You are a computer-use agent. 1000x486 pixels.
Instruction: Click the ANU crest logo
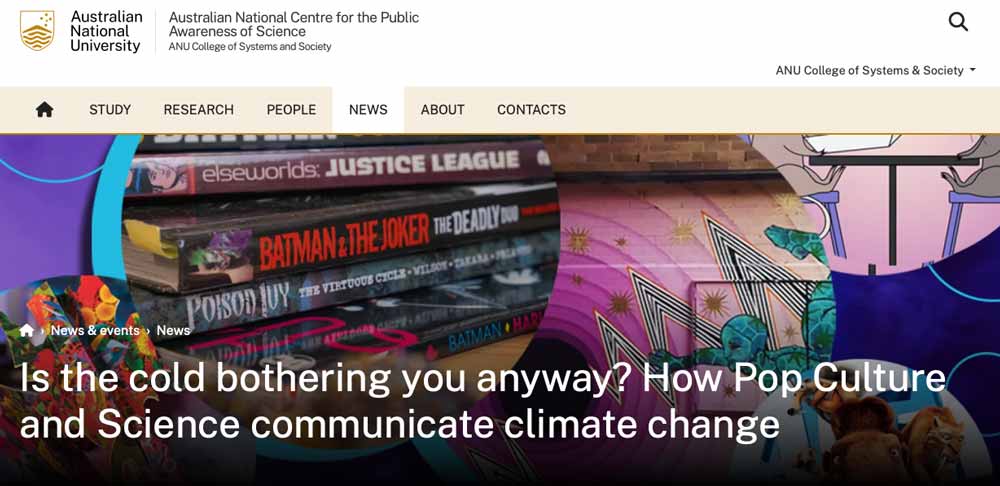[38, 31]
